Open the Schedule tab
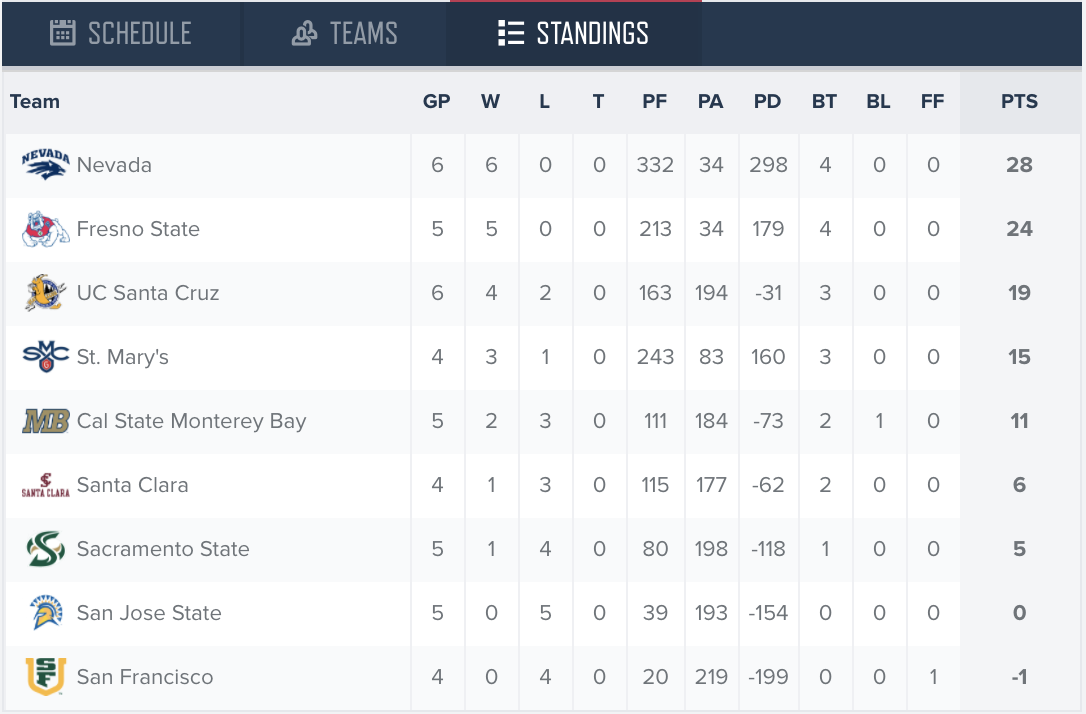Screen dimensions: 1086x714 (121, 33)
